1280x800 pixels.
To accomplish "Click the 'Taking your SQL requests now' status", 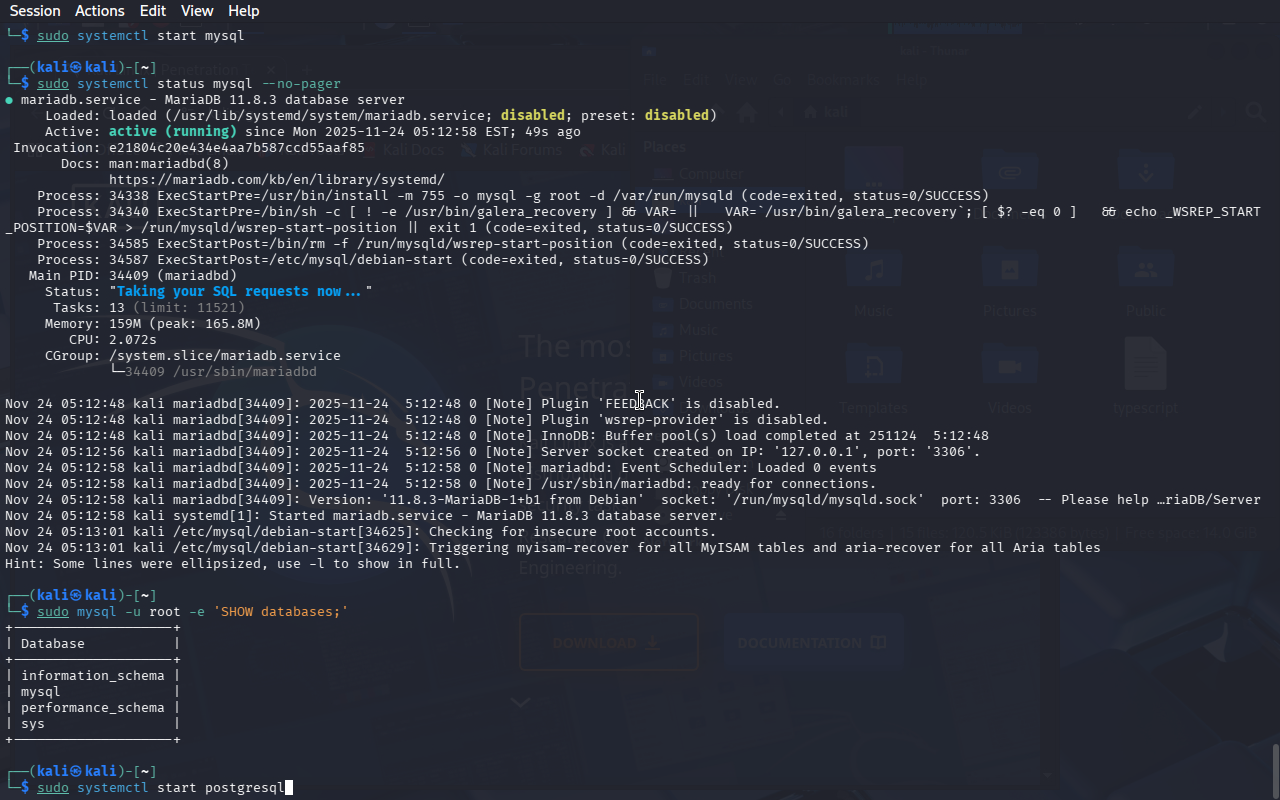I will coord(240,292).
